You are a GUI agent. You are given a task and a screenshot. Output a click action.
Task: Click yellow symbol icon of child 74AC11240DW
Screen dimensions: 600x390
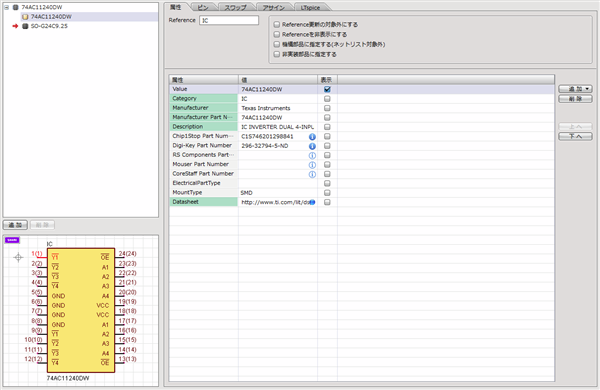(x=25, y=17)
